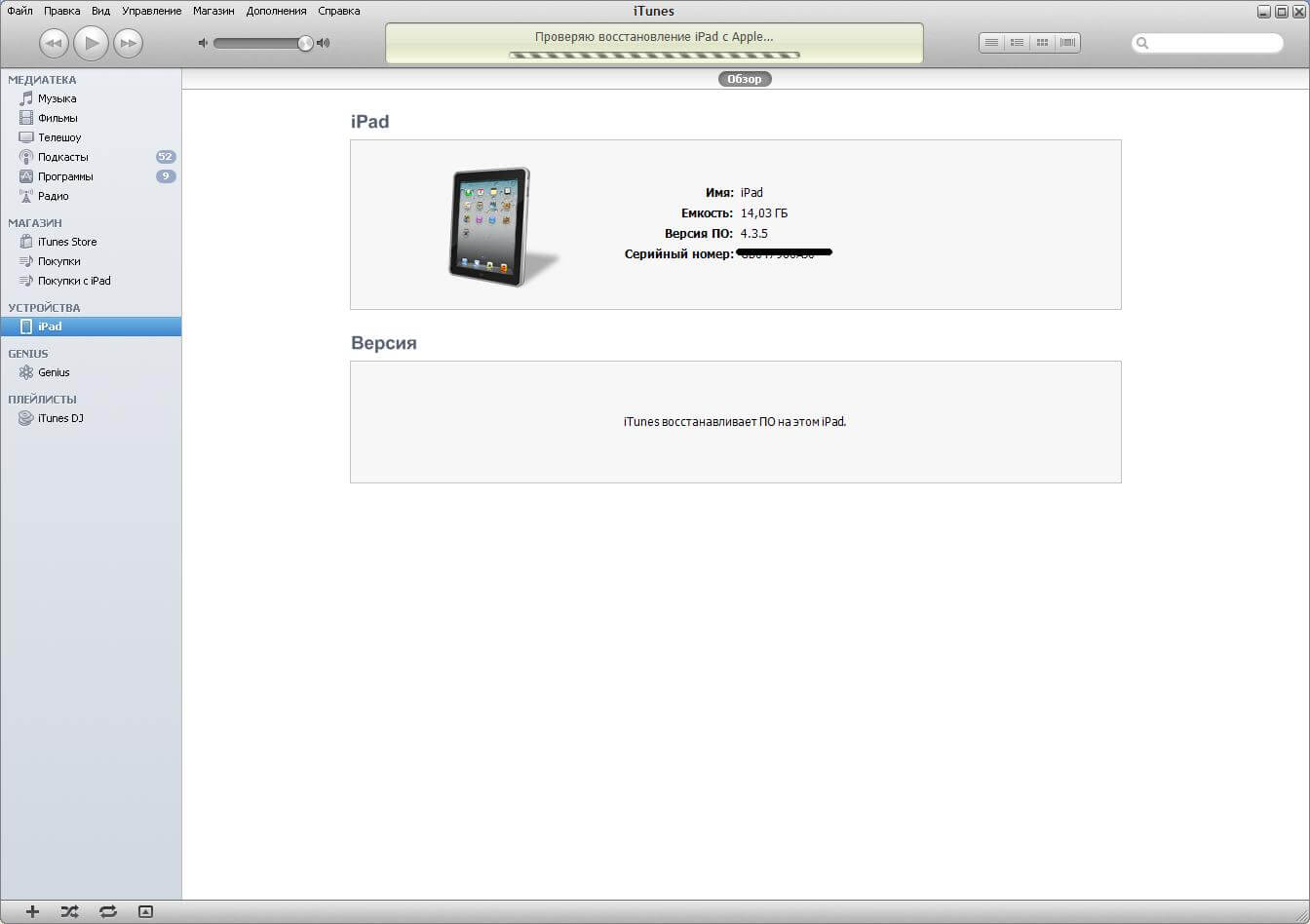1310x924 pixels.
Task: Click the message iTunes восстанавливает ПО
Action: click(x=735, y=422)
